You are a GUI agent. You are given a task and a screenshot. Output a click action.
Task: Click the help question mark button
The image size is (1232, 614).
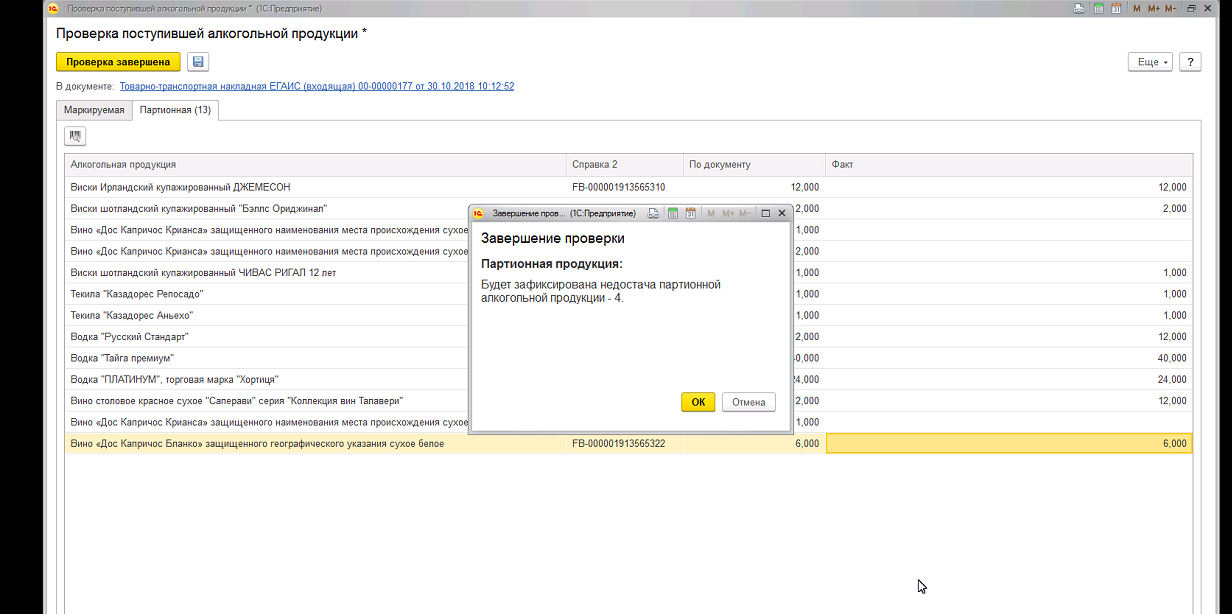point(1190,62)
